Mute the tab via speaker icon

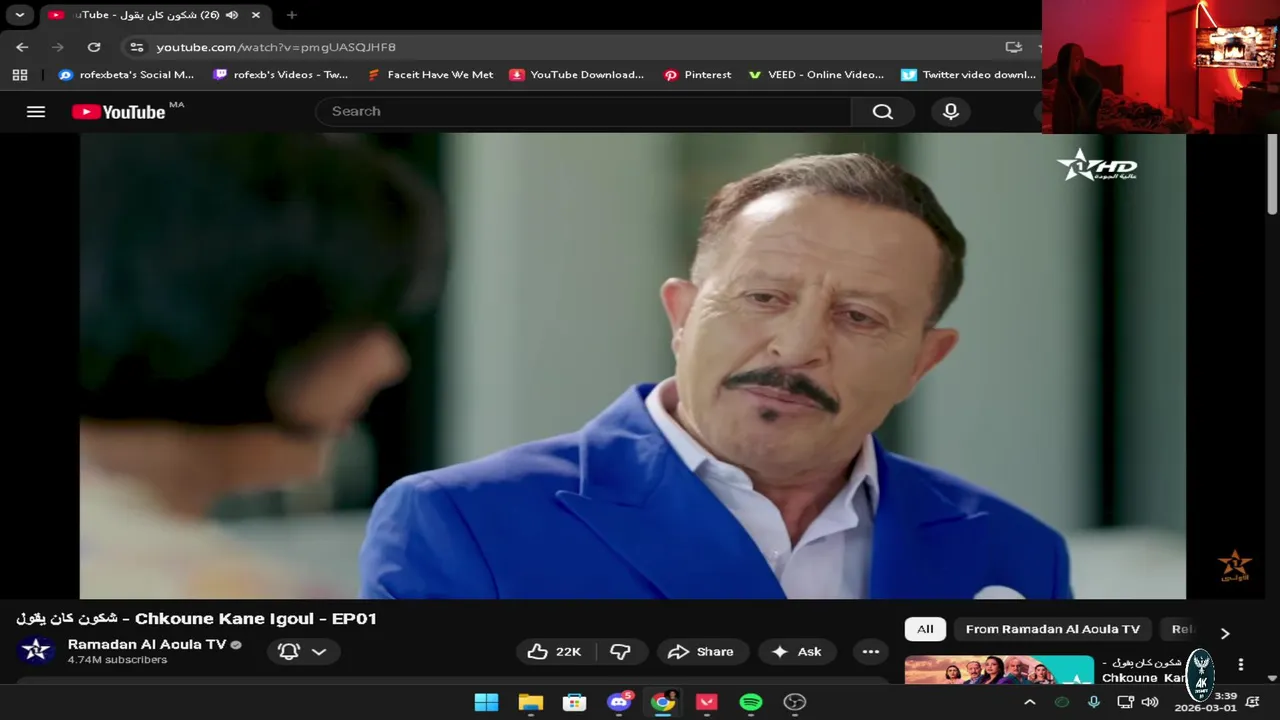click(232, 15)
